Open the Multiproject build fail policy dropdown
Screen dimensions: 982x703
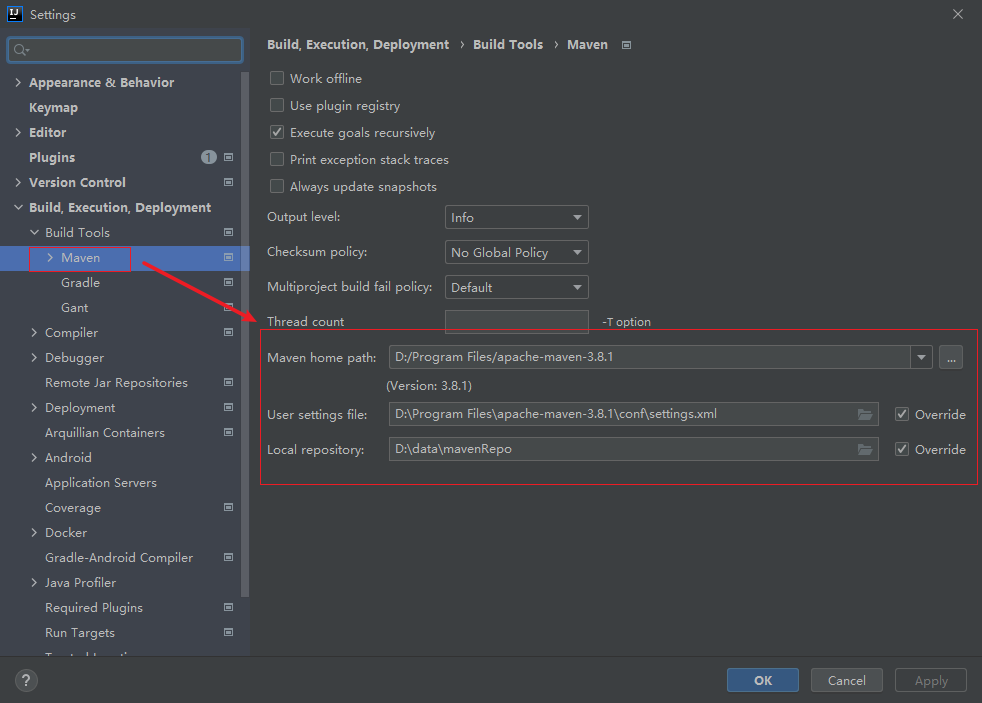(517, 287)
